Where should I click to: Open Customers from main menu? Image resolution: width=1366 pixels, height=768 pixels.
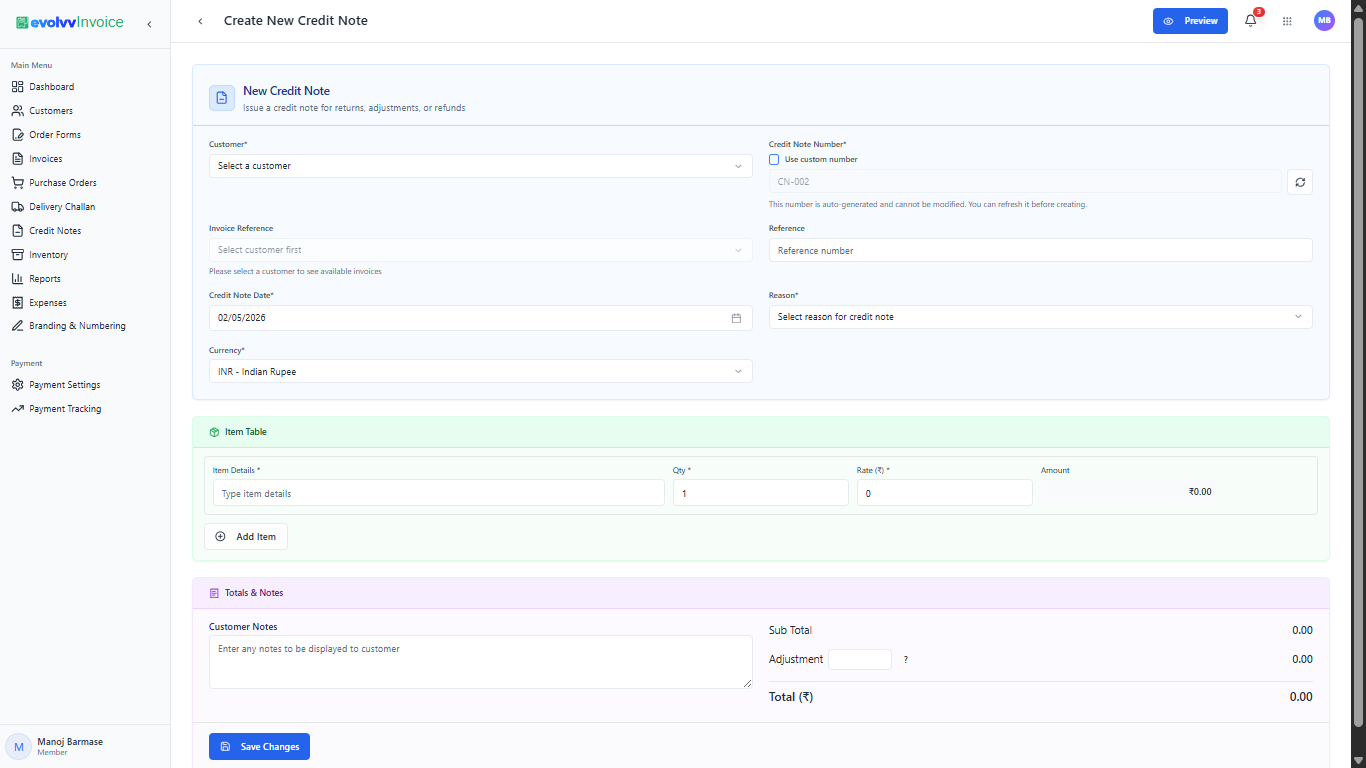click(51, 111)
